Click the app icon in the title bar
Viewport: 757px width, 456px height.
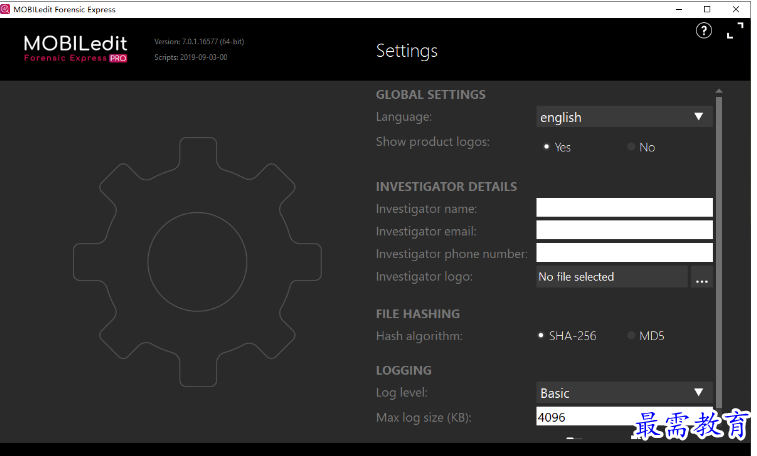(5, 9)
